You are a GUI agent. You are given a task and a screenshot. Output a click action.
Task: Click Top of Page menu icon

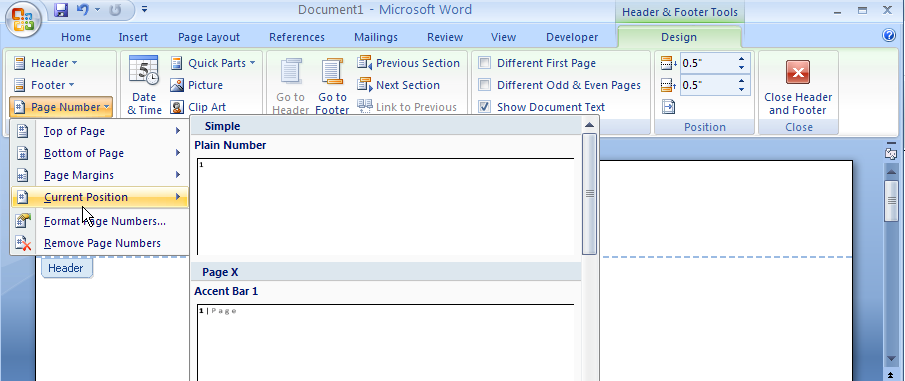[23, 131]
